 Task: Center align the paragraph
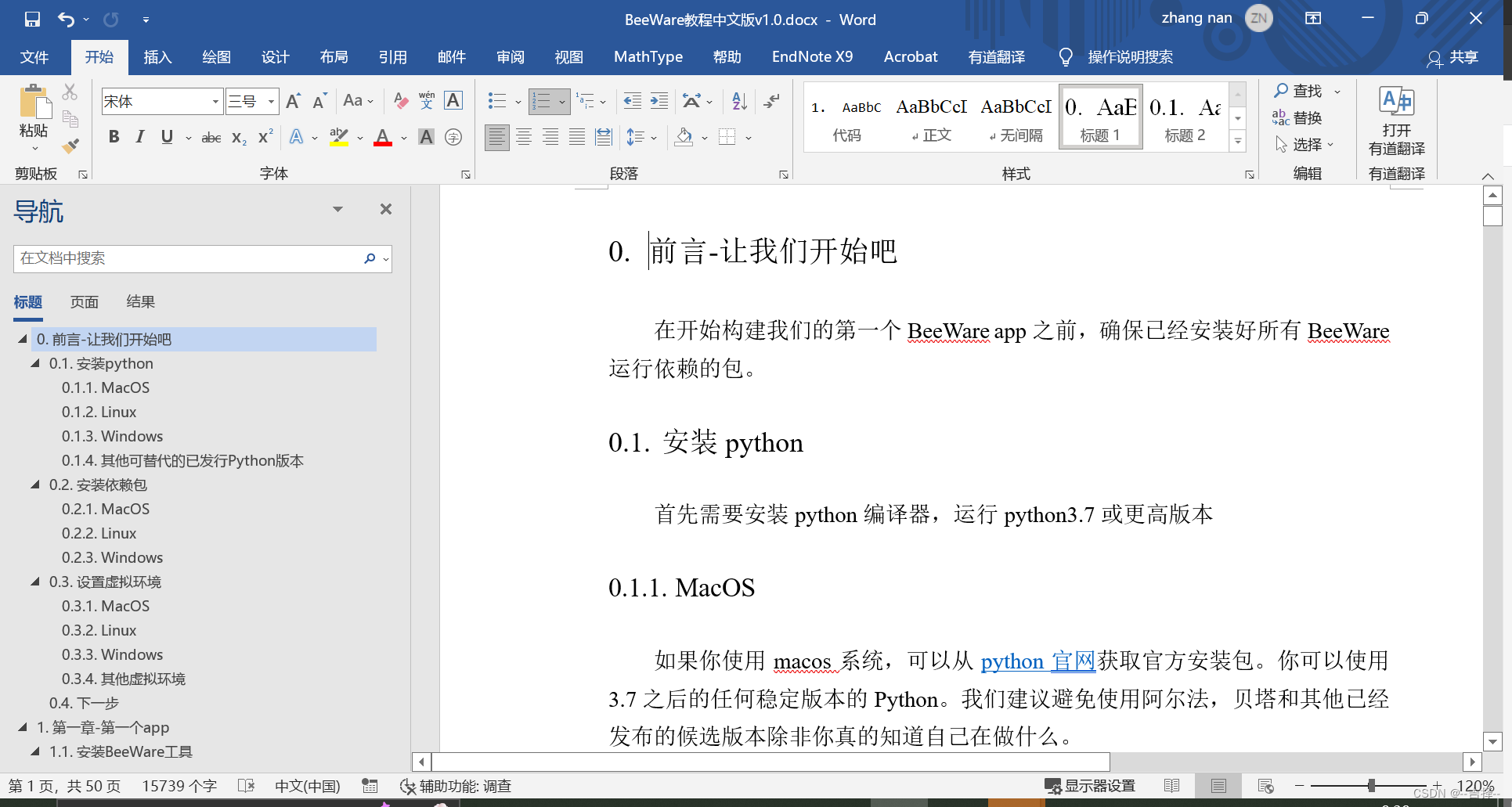(x=524, y=138)
